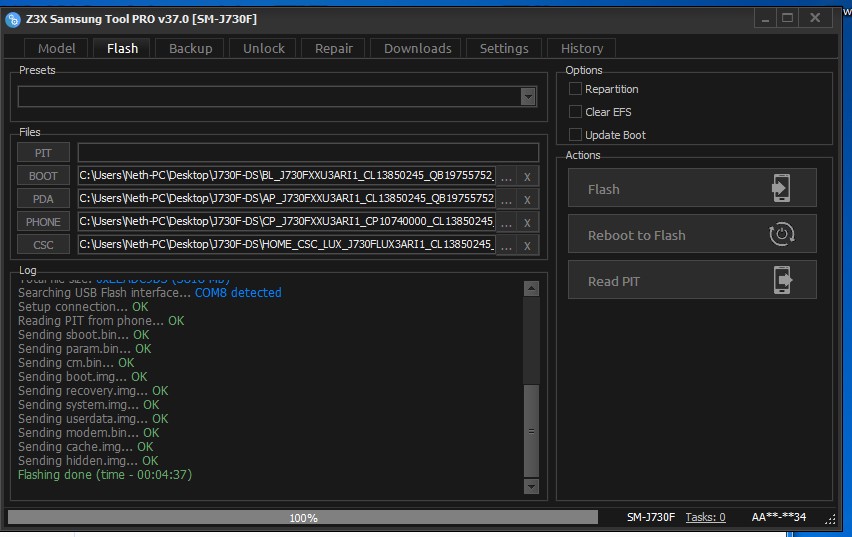The image size is (852, 537).
Task: Browse for CSC file using ellipsis button
Action: pos(506,246)
